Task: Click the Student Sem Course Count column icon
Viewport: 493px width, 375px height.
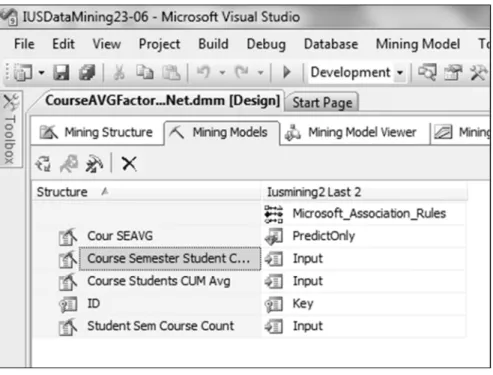Action: 68,327
